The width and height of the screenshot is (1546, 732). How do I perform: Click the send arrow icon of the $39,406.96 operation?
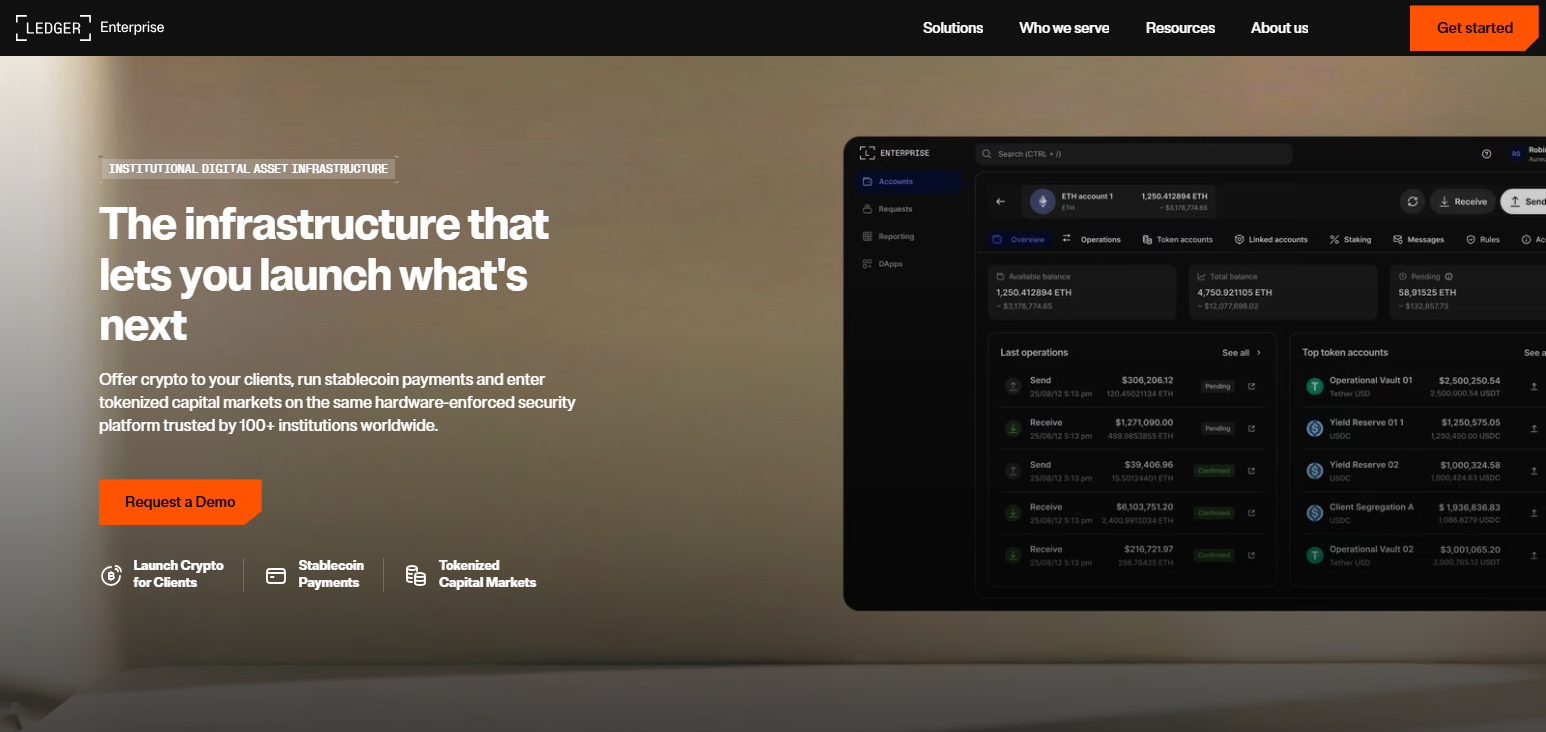1013,470
